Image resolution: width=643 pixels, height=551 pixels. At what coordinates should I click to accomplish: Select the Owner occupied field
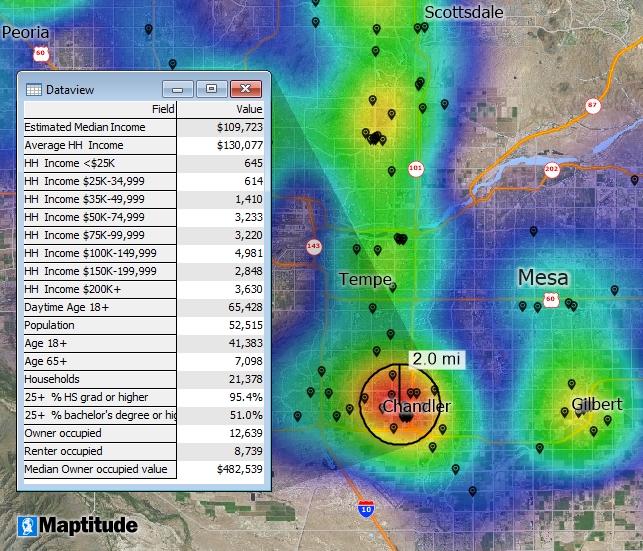[x=100, y=433]
